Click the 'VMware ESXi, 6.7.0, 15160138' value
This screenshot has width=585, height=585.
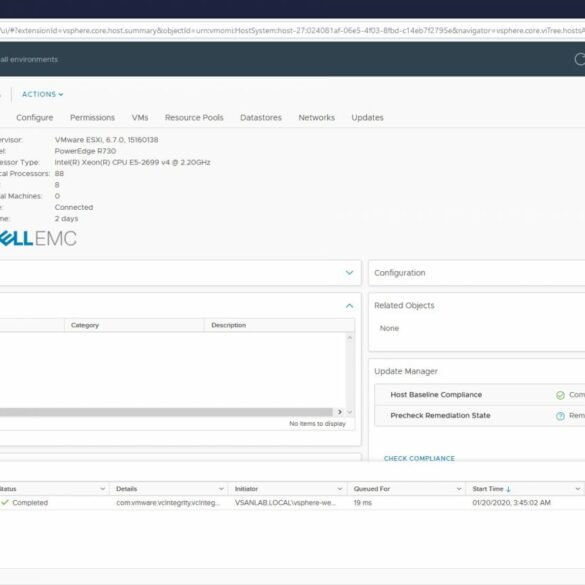(x=106, y=140)
